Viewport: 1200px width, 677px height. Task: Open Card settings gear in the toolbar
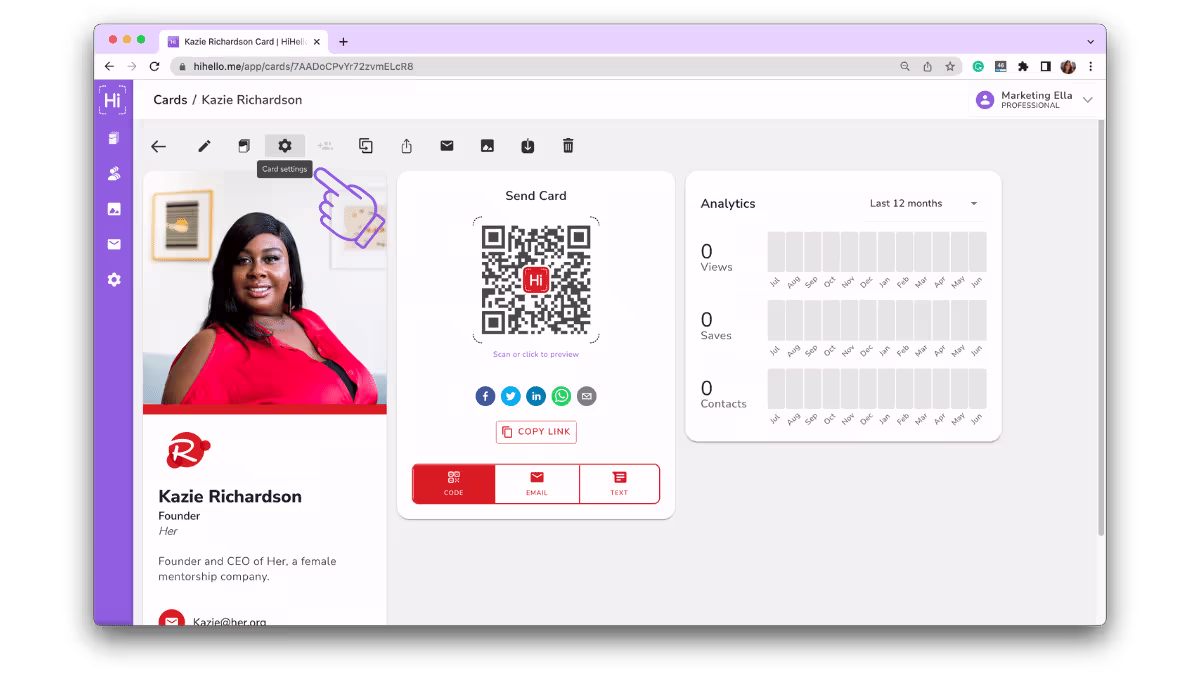285,146
